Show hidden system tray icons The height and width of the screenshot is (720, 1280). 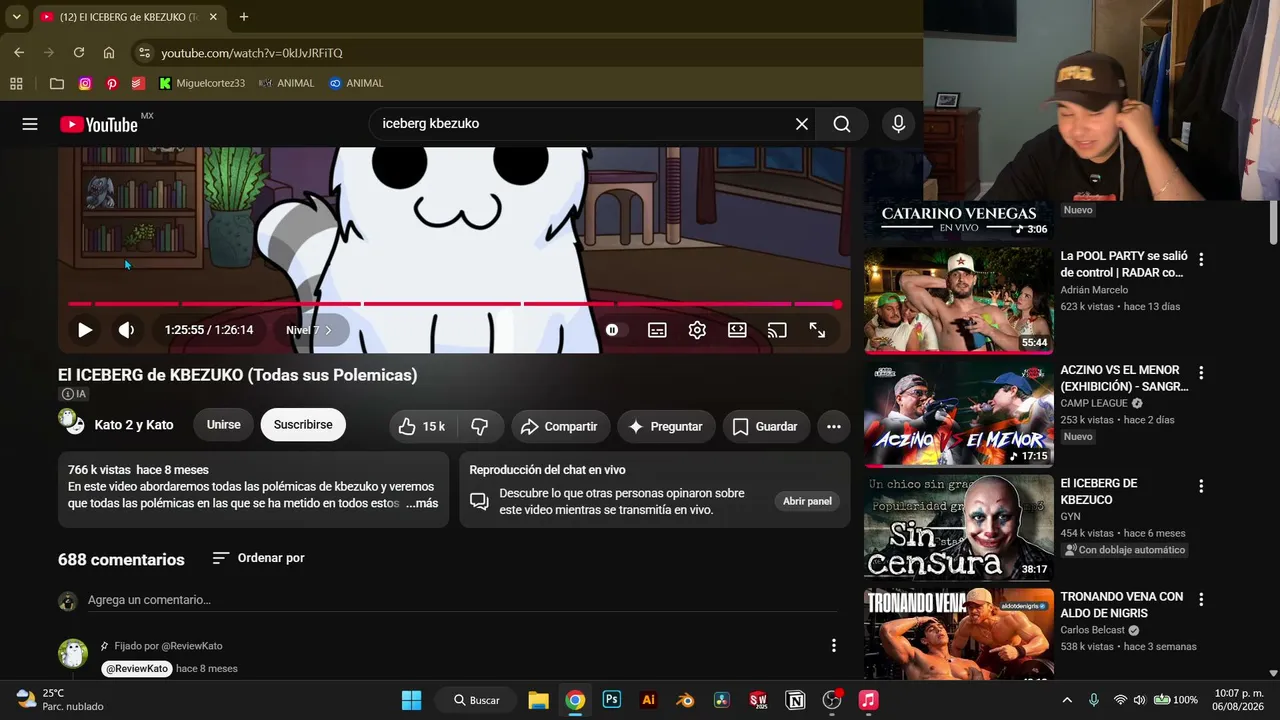pos(1067,700)
